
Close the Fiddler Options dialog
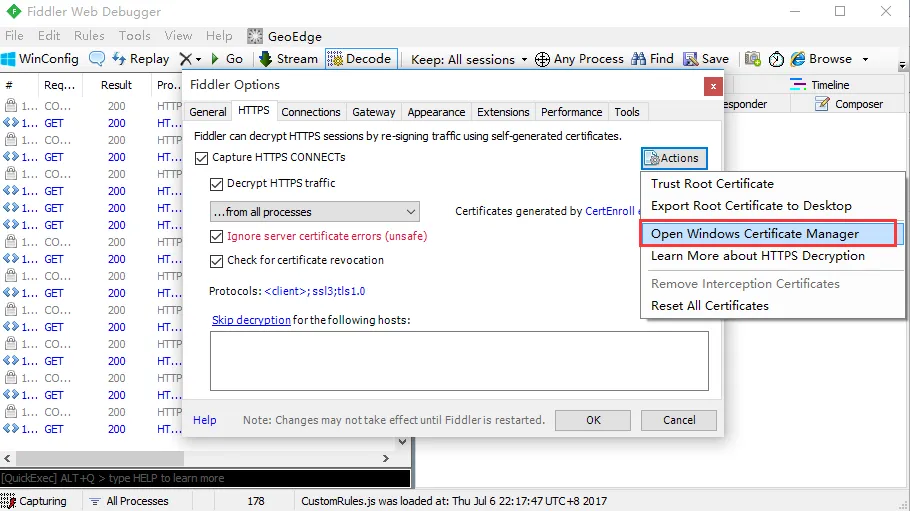click(x=713, y=87)
